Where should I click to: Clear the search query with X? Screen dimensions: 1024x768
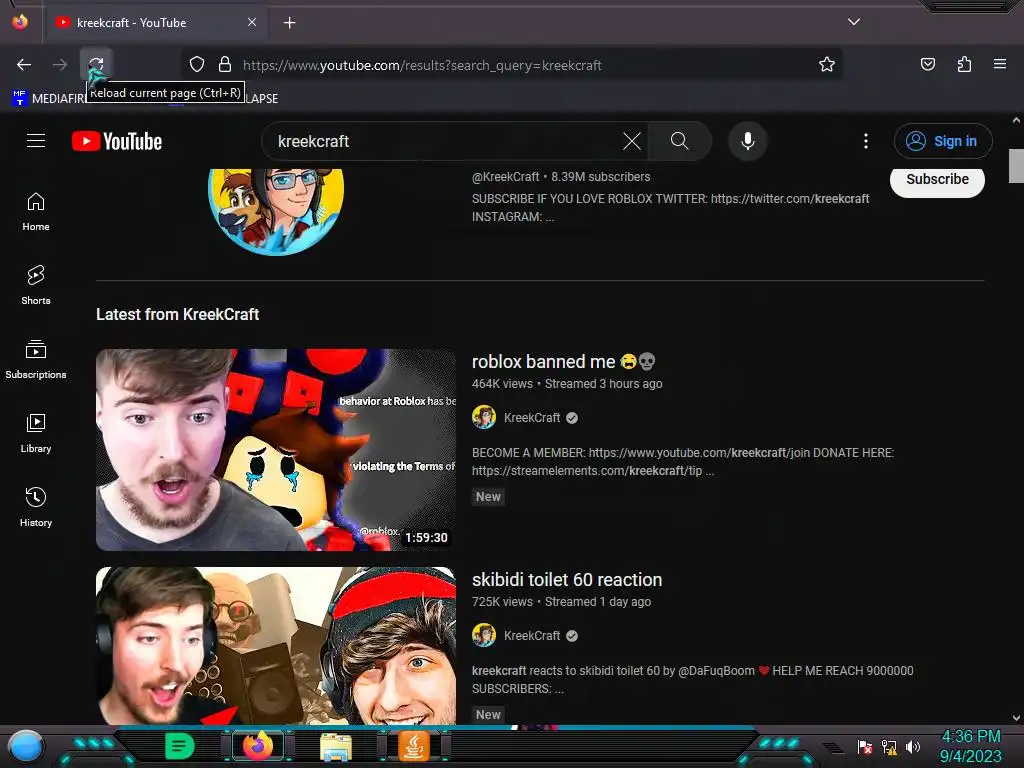[x=632, y=141]
